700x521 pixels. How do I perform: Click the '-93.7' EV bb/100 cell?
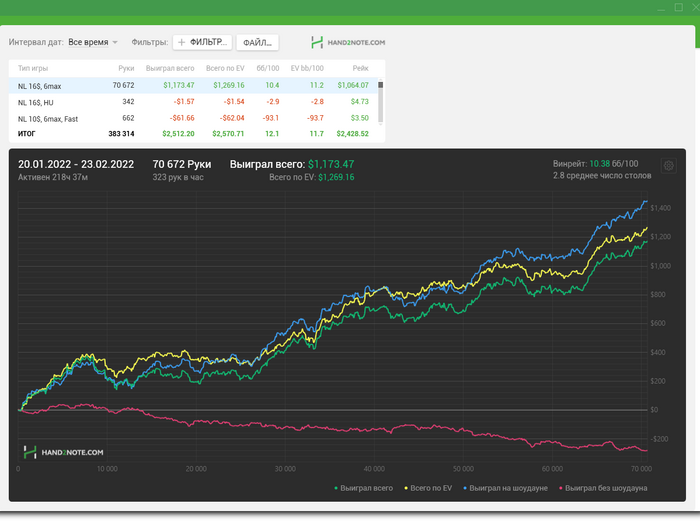[x=315, y=118]
